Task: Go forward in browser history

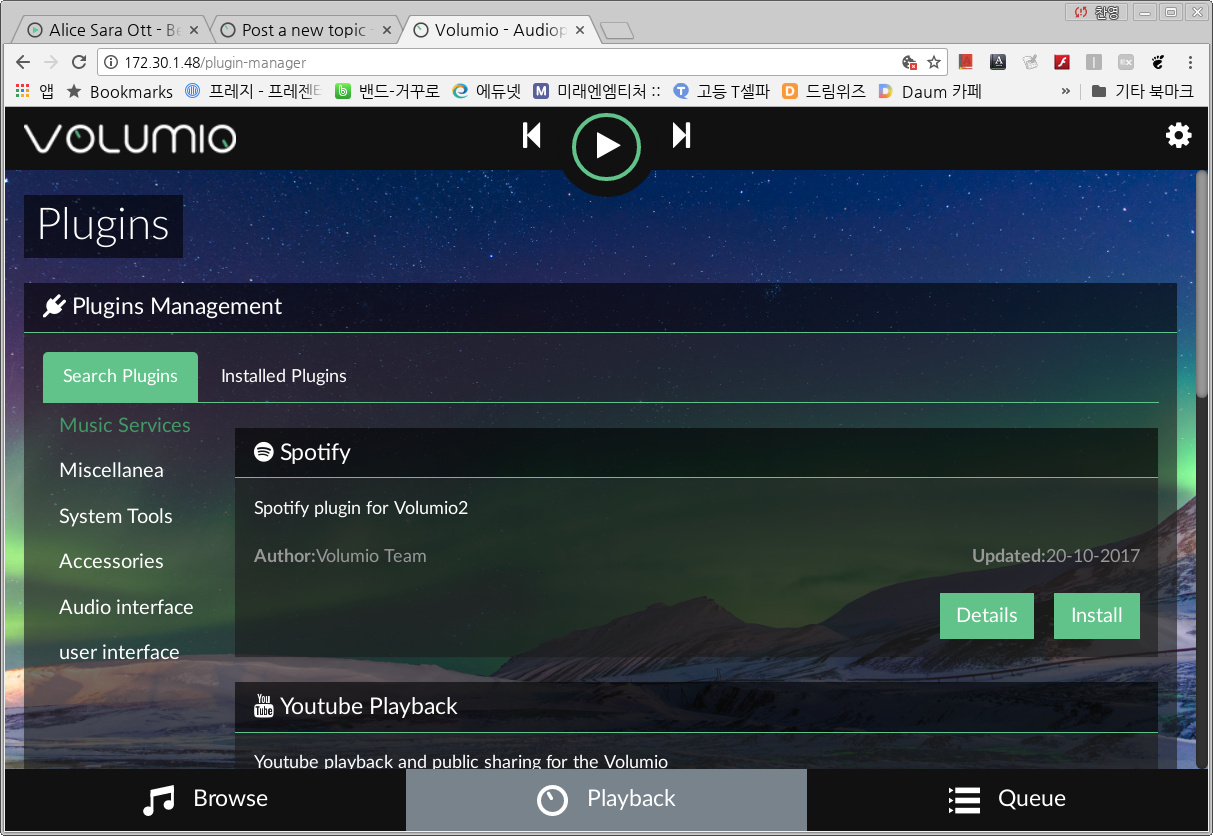Action: (51, 62)
